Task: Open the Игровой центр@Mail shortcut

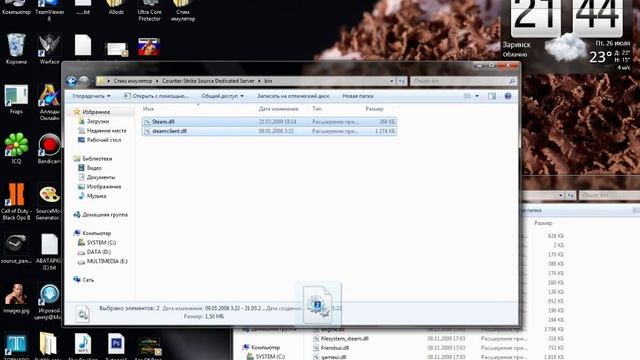Action: pyautogui.click(x=49, y=302)
